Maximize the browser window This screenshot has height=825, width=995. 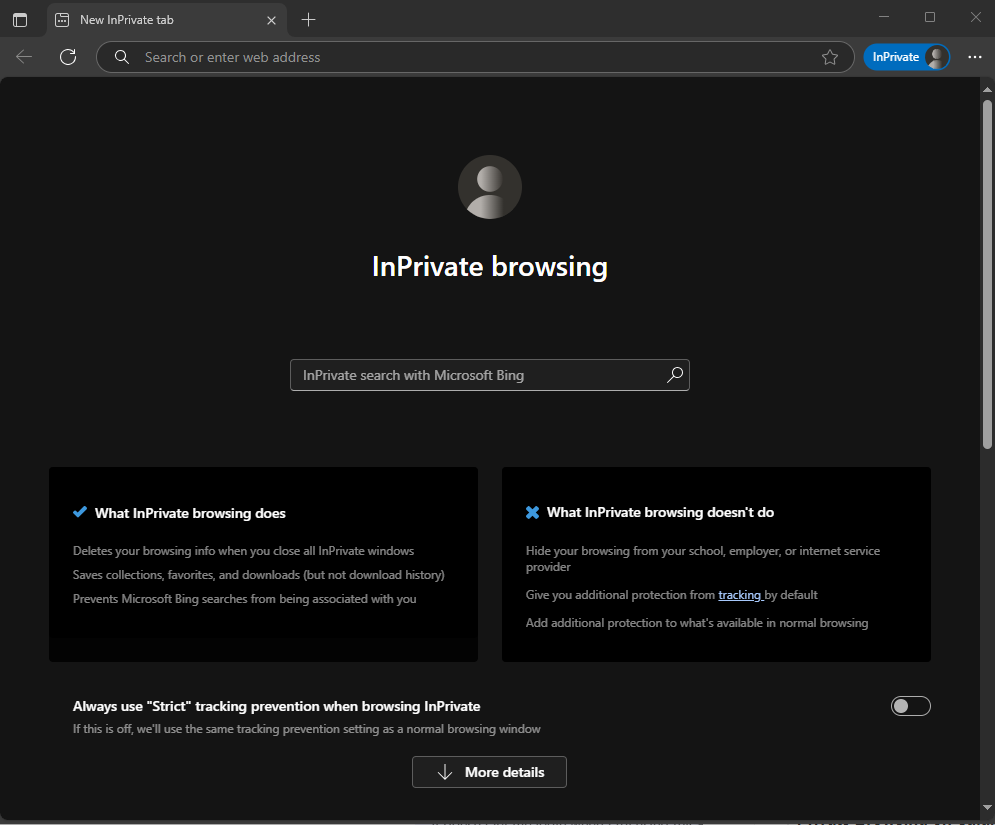[930, 17]
